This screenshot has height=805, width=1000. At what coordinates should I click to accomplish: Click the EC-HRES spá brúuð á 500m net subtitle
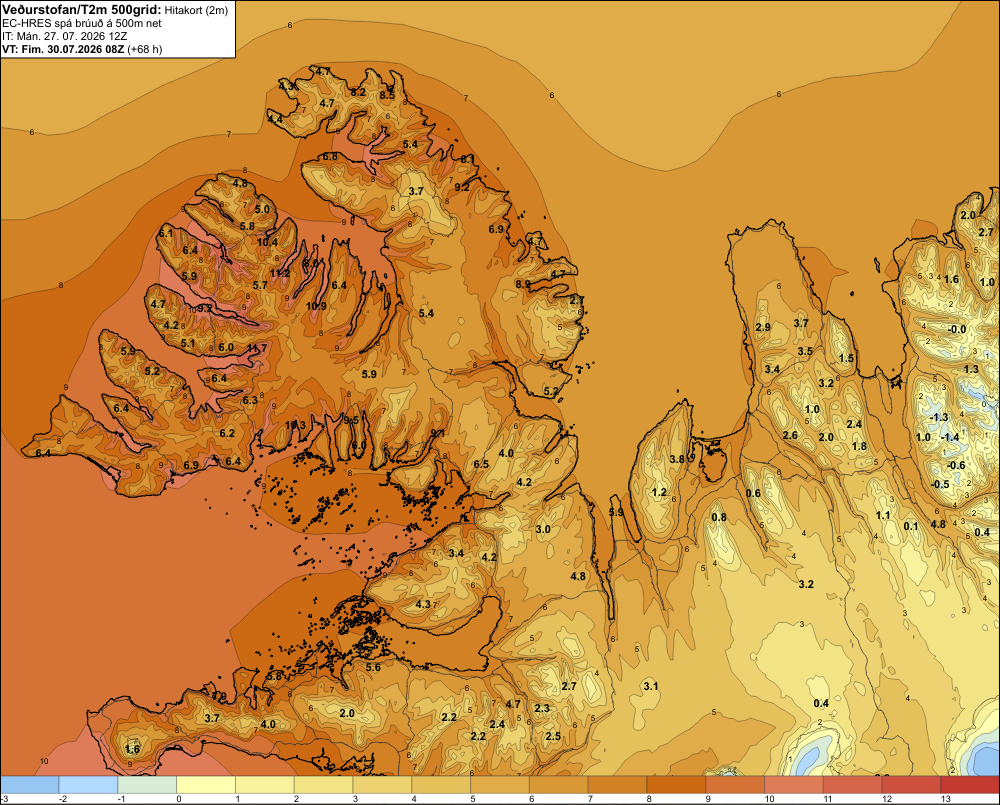[82, 24]
